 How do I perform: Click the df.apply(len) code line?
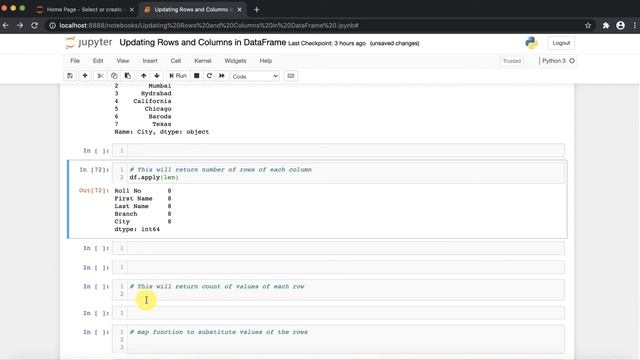(x=154, y=178)
